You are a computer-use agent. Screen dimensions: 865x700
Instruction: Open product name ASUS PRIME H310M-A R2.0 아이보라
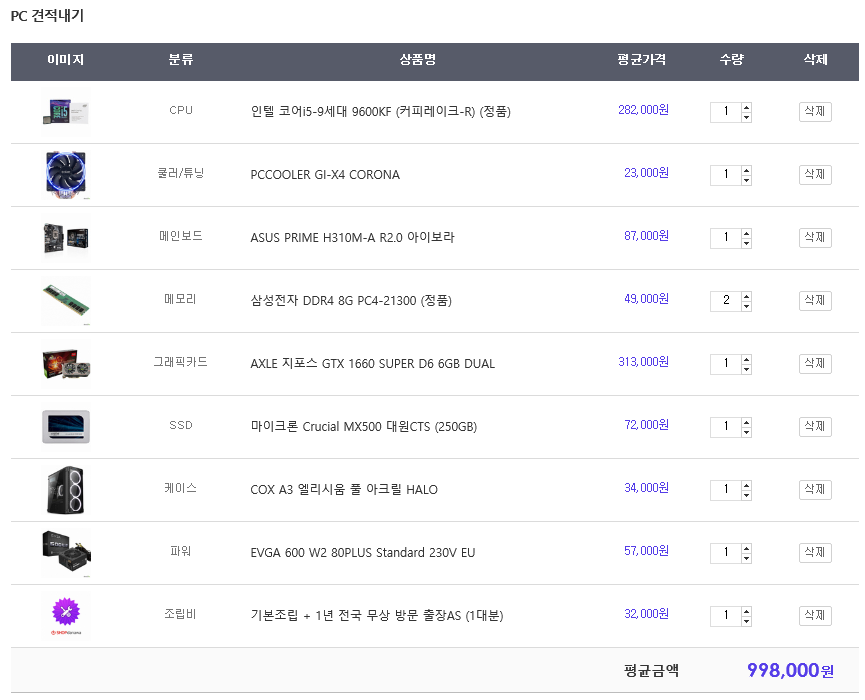click(353, 237)
